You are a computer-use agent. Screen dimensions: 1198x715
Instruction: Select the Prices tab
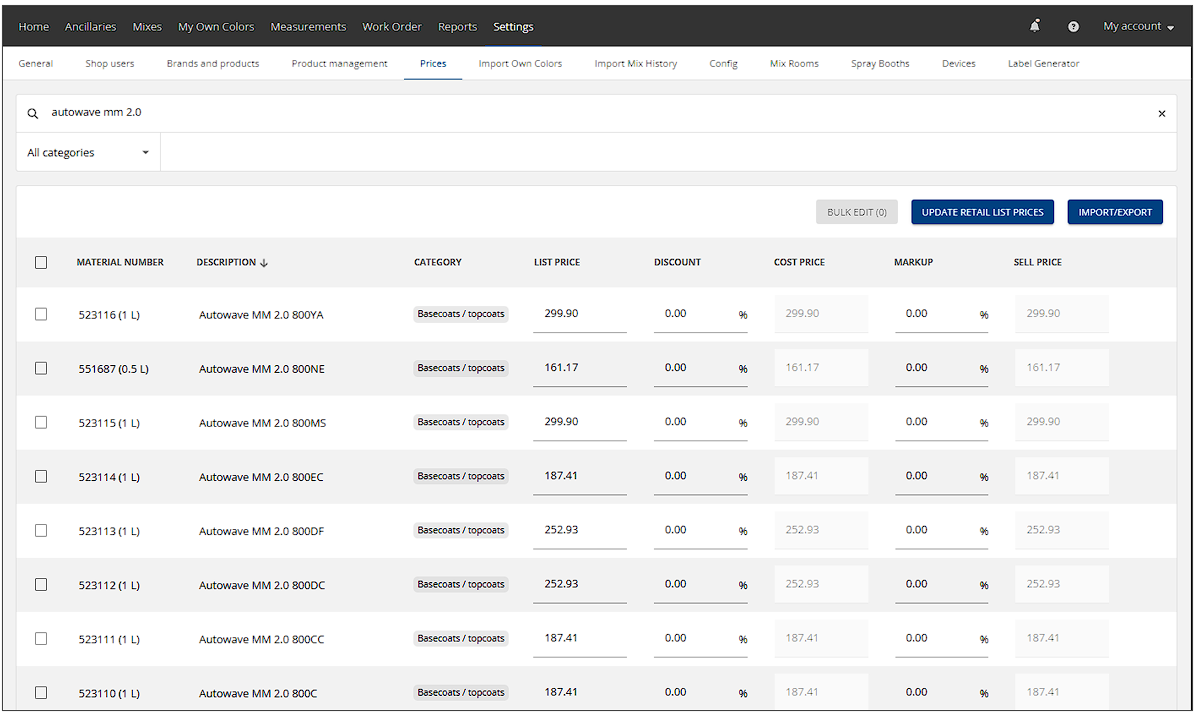tap(433, 63)
